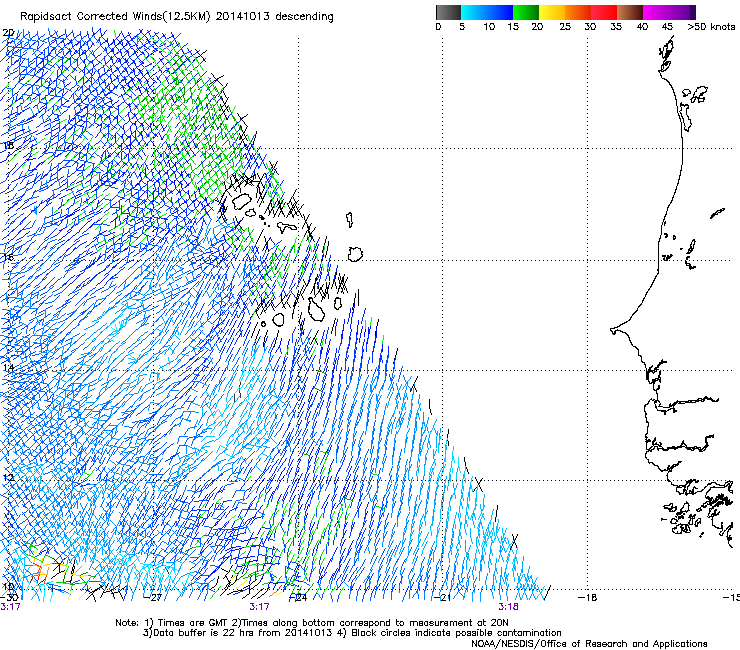Click the longitude label '-30' on bottom axis
This screenshot has width=740, height=650.
click(x=9, y=597)
